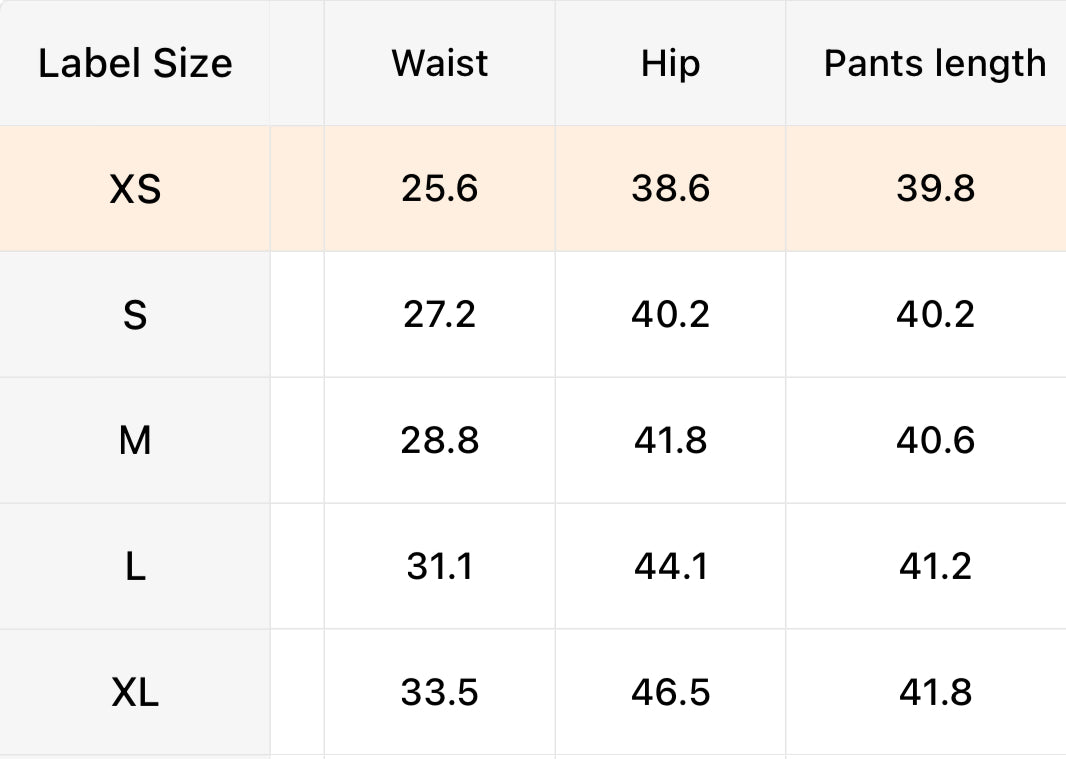The height and width of the screenshot is (759, 1066).
Task: Click the XL waist value 33.5
Action: [440, 692]
